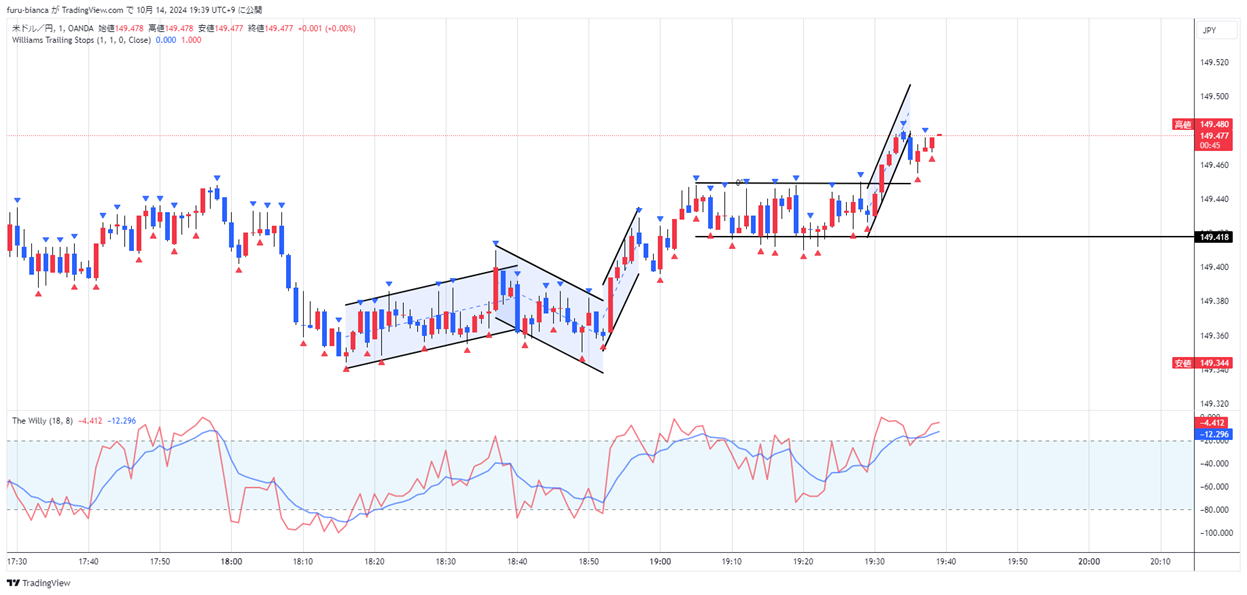1247x595 pixels.
Task: Select the 米ドル/円 symbol title legend
Action: coord(31,29)
